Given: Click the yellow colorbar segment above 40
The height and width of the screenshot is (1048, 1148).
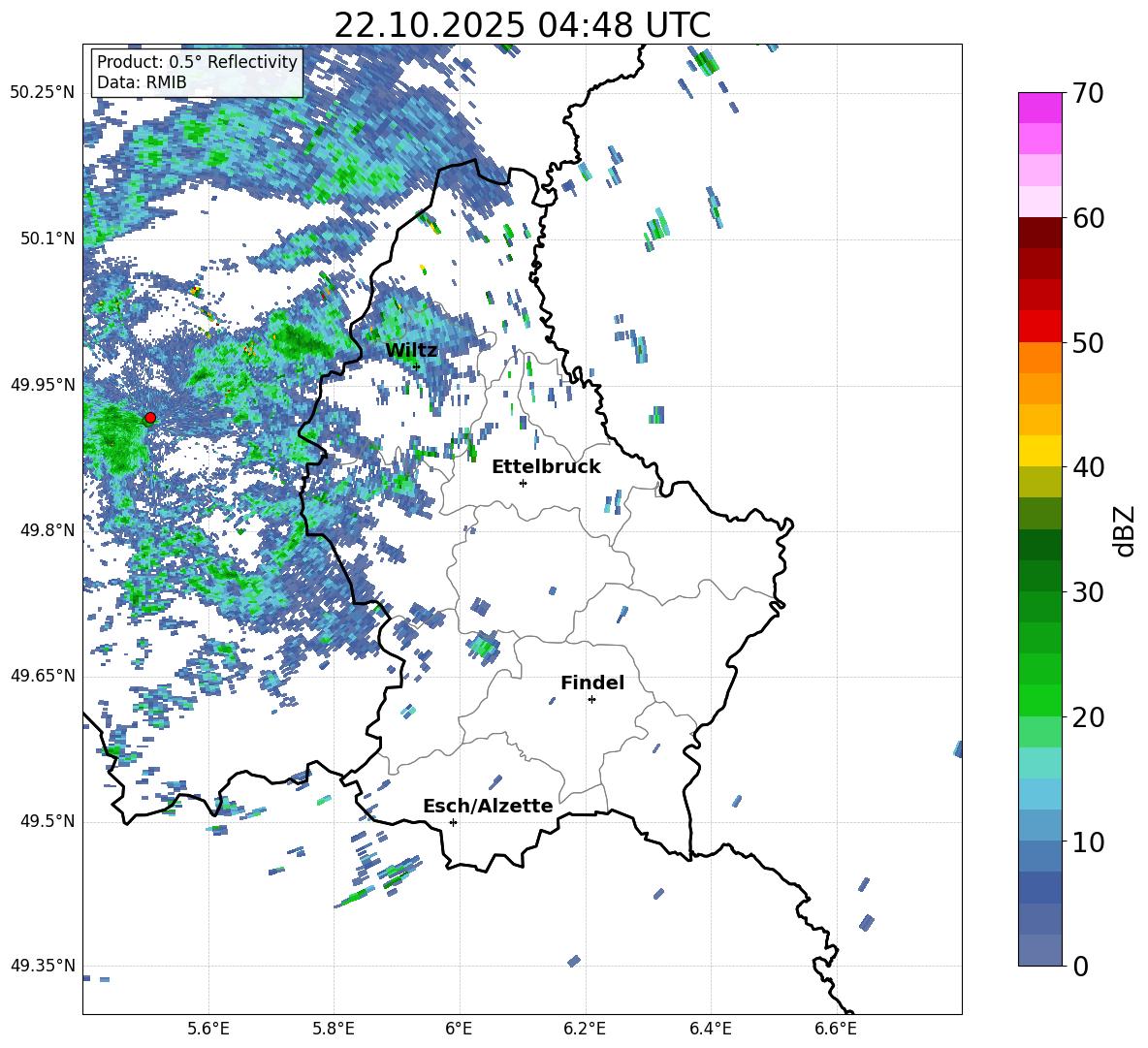Looking at the screenshot, I should click(1039, 451).
